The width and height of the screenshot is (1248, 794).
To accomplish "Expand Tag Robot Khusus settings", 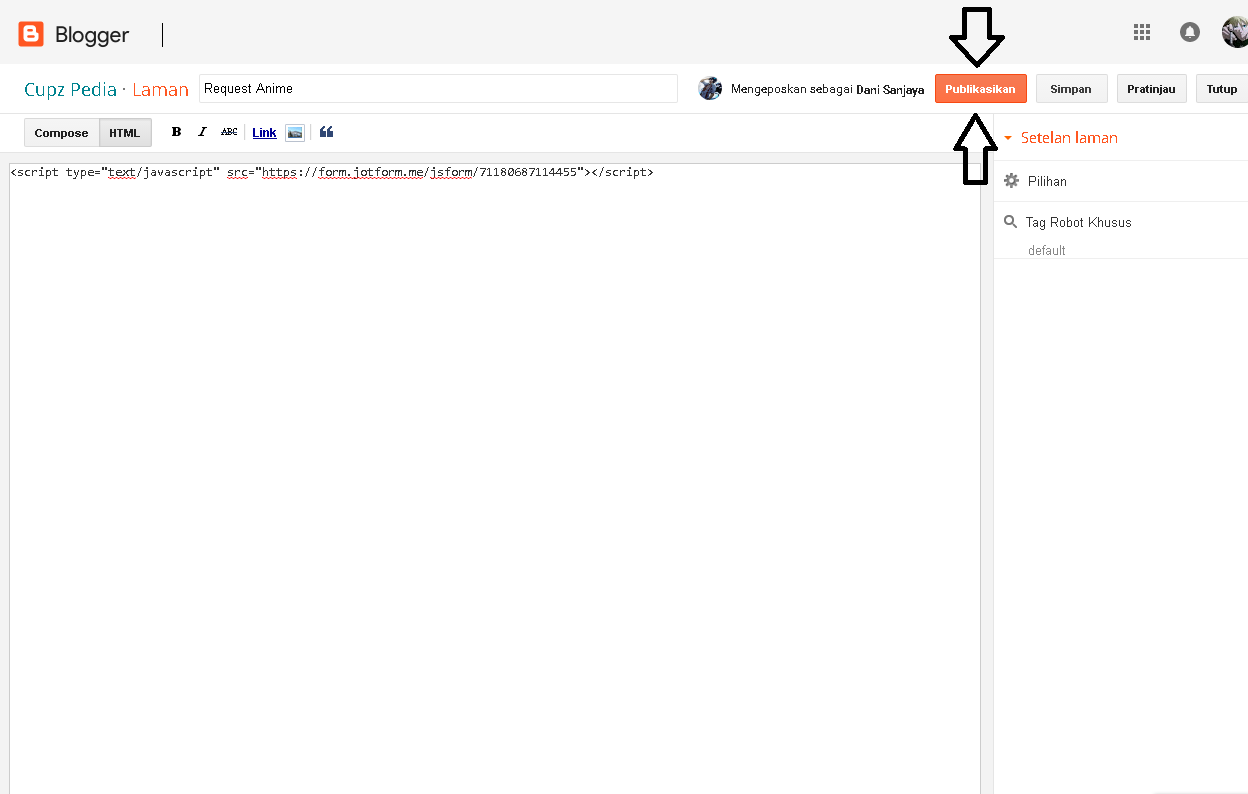I will (x=1078, y=222).
